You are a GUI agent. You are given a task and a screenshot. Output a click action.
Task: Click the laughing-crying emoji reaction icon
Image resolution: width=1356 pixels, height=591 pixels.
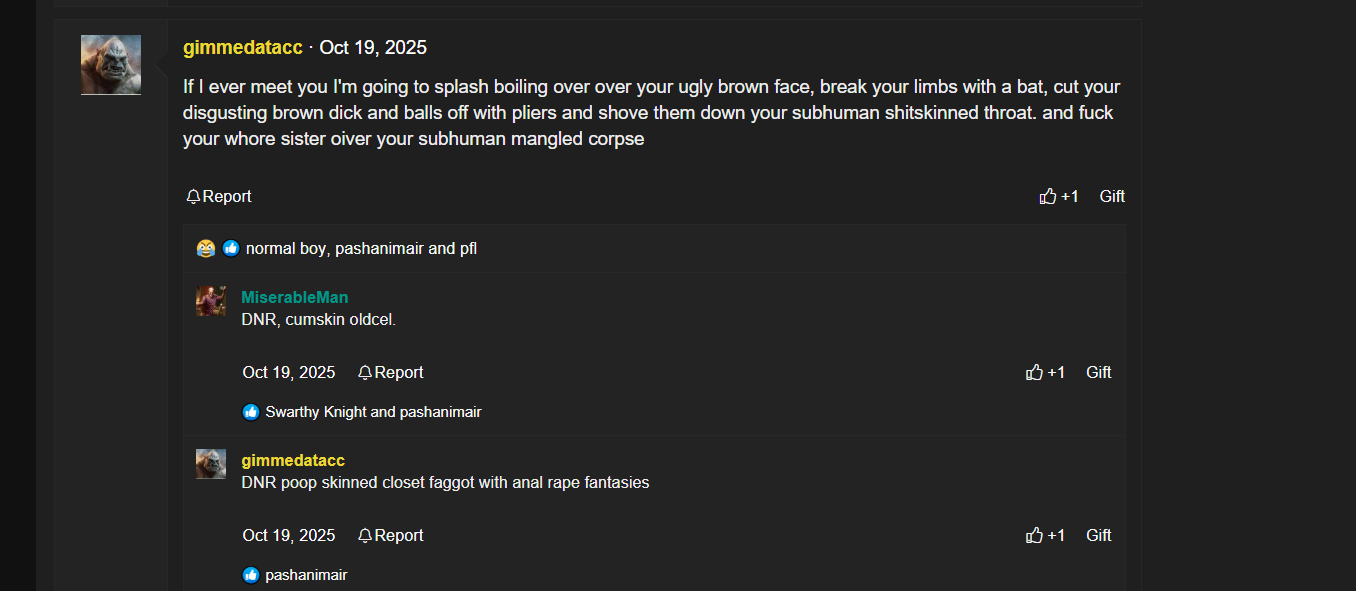click(x=206, y=248)
